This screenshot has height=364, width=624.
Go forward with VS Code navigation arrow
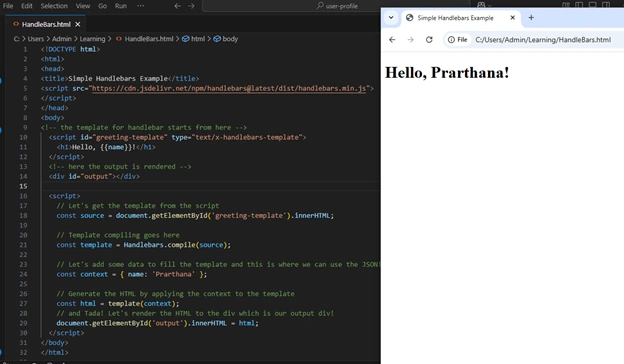(x=191, y=6)
